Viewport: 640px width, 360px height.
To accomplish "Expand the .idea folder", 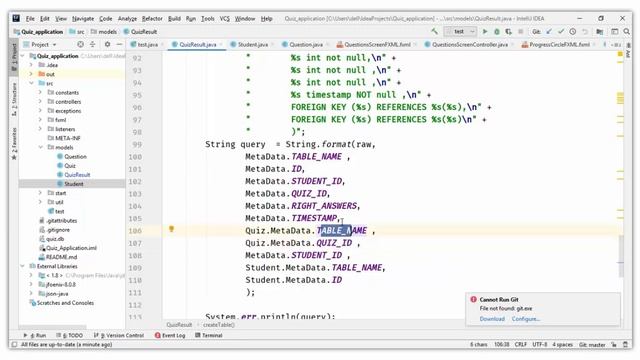I will [31, 65].
